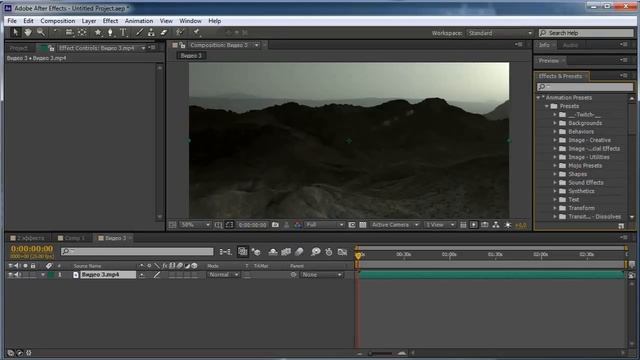Select the star Shape tool

coord(98,32)
